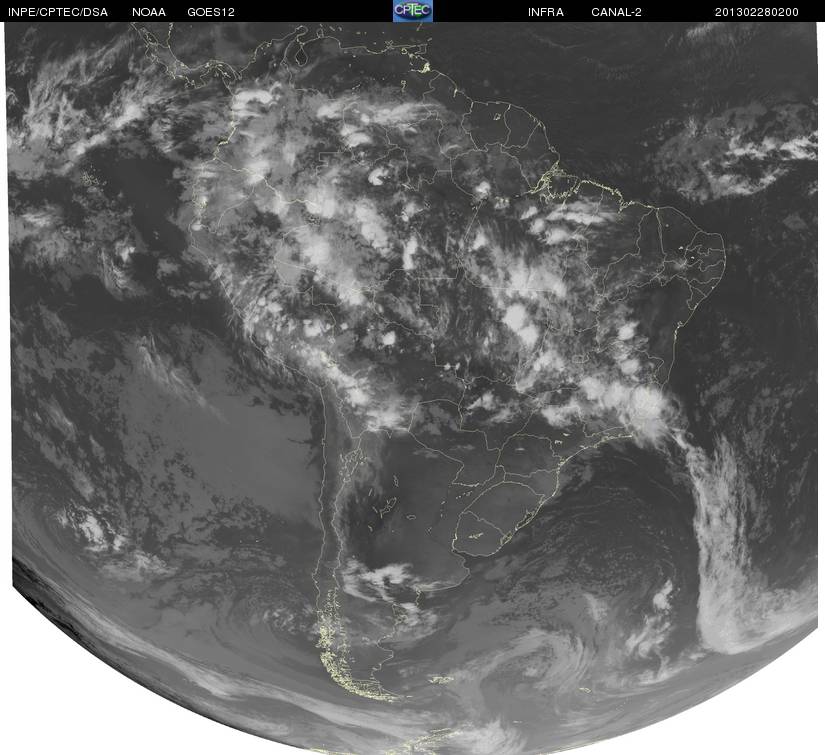
Task: Click the NOAA label in the header
Action: 149,12
